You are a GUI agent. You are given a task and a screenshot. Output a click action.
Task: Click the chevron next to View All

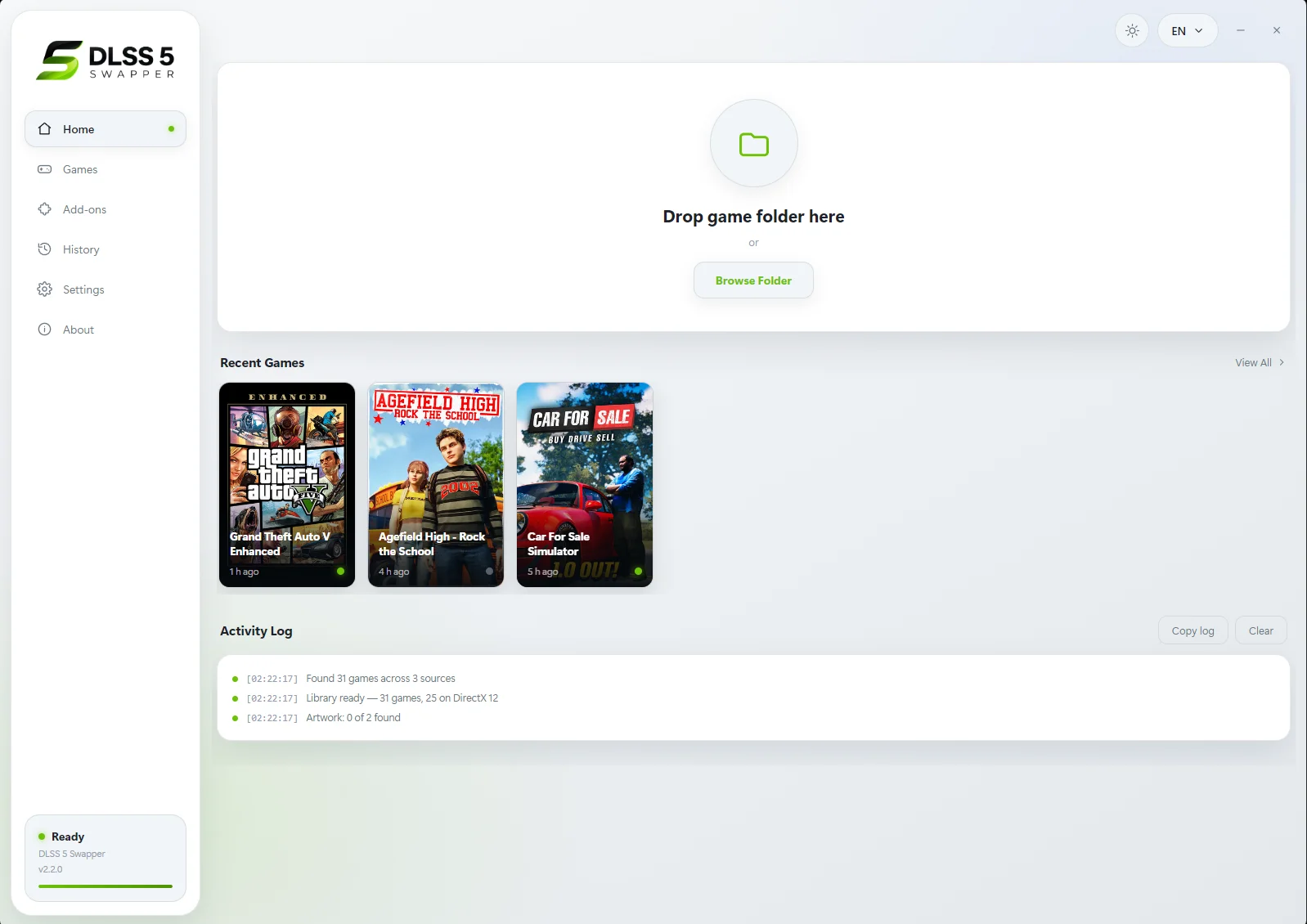tap(1282, 363)
